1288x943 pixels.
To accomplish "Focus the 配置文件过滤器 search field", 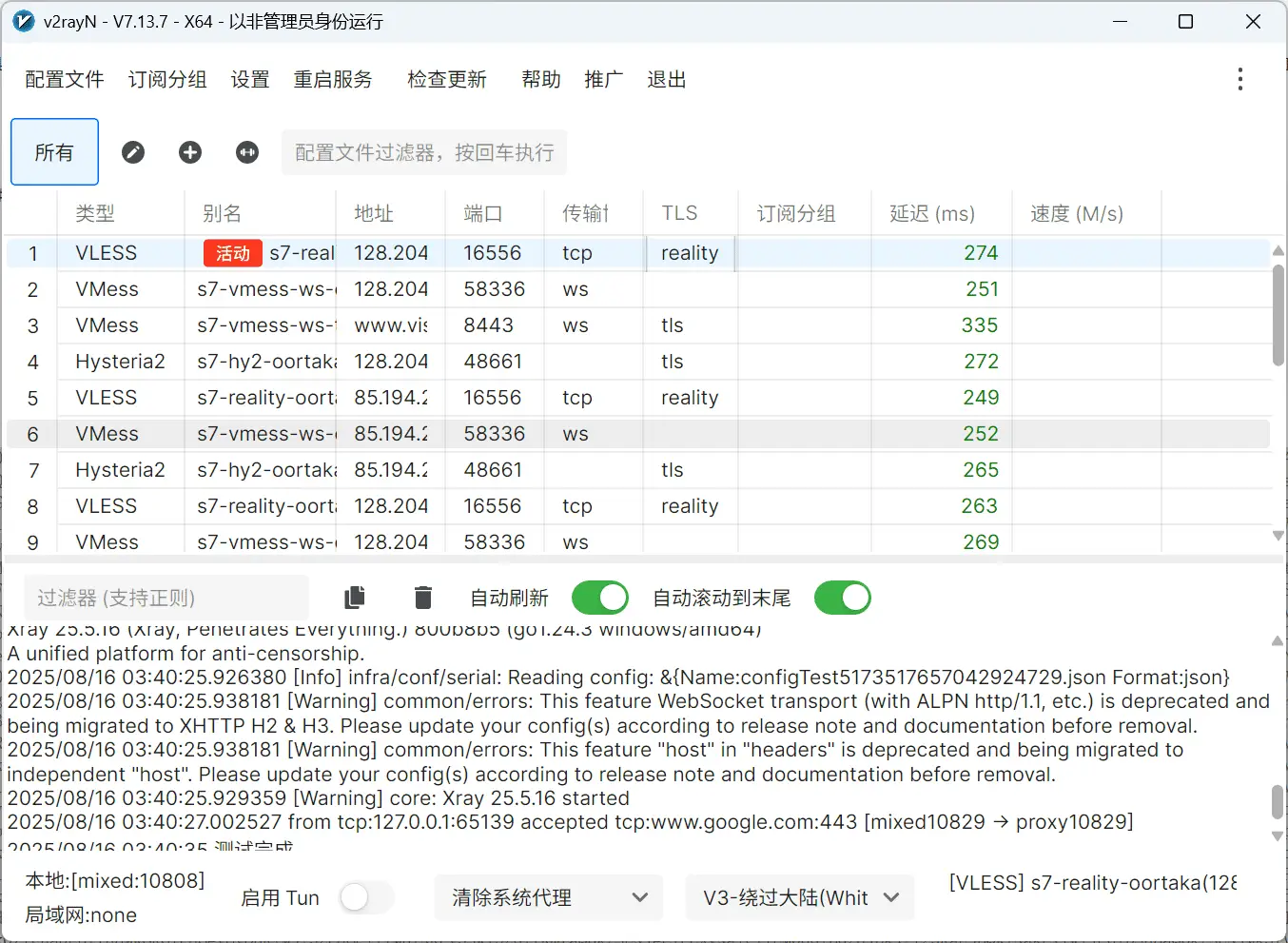I will click(x=424, y=152).
